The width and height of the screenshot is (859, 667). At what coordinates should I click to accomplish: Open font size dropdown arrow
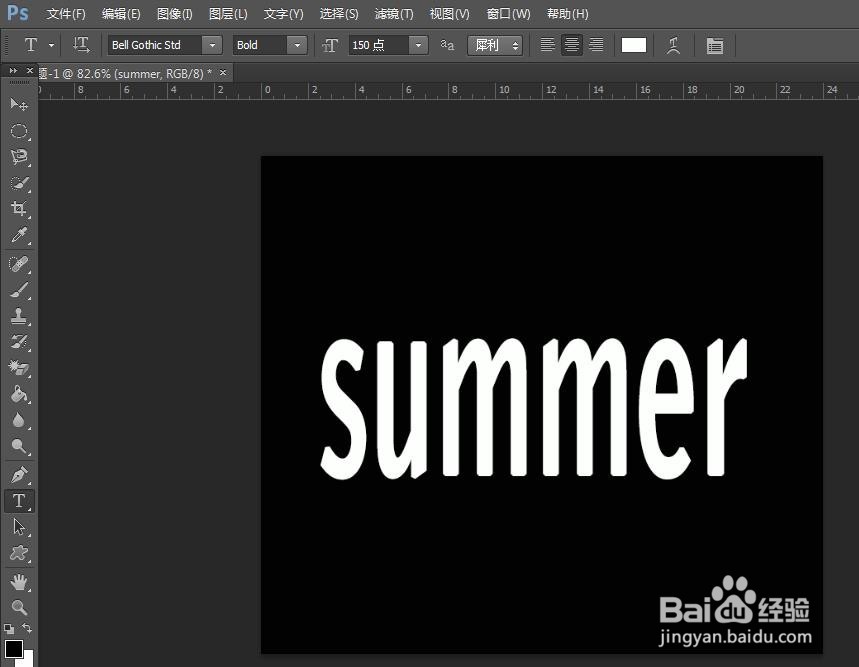point(418,45)
